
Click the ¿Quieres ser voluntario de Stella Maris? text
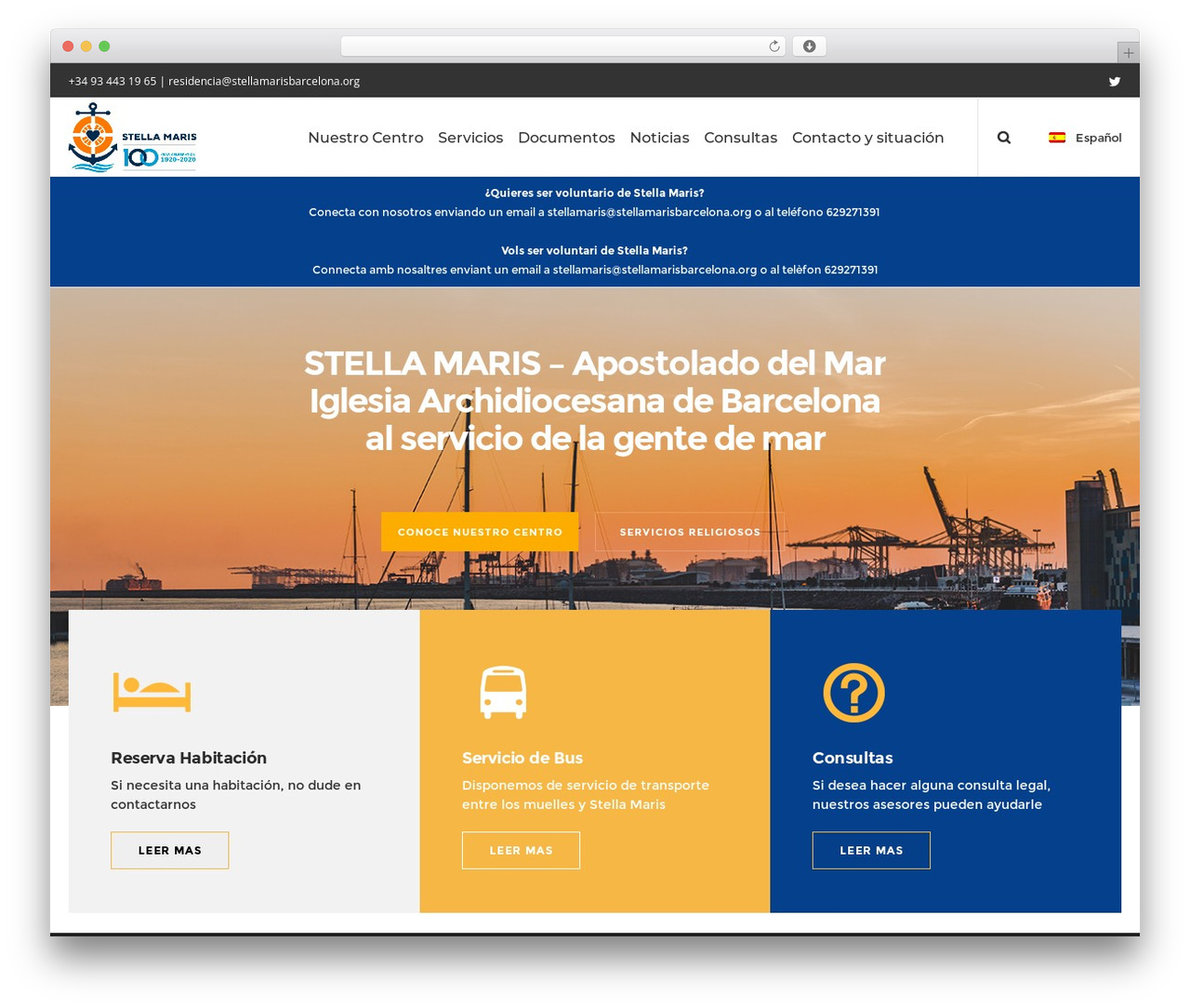tap(595, 193)
